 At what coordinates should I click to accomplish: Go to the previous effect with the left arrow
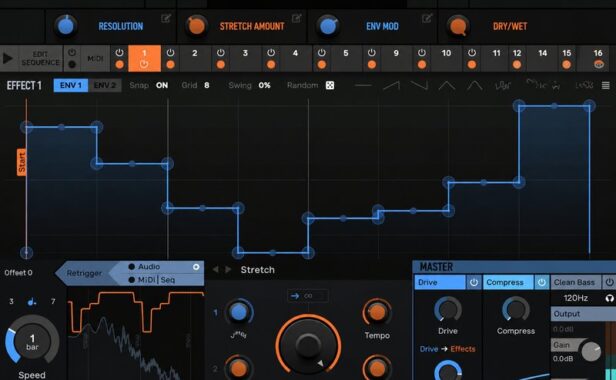(215, 270)
